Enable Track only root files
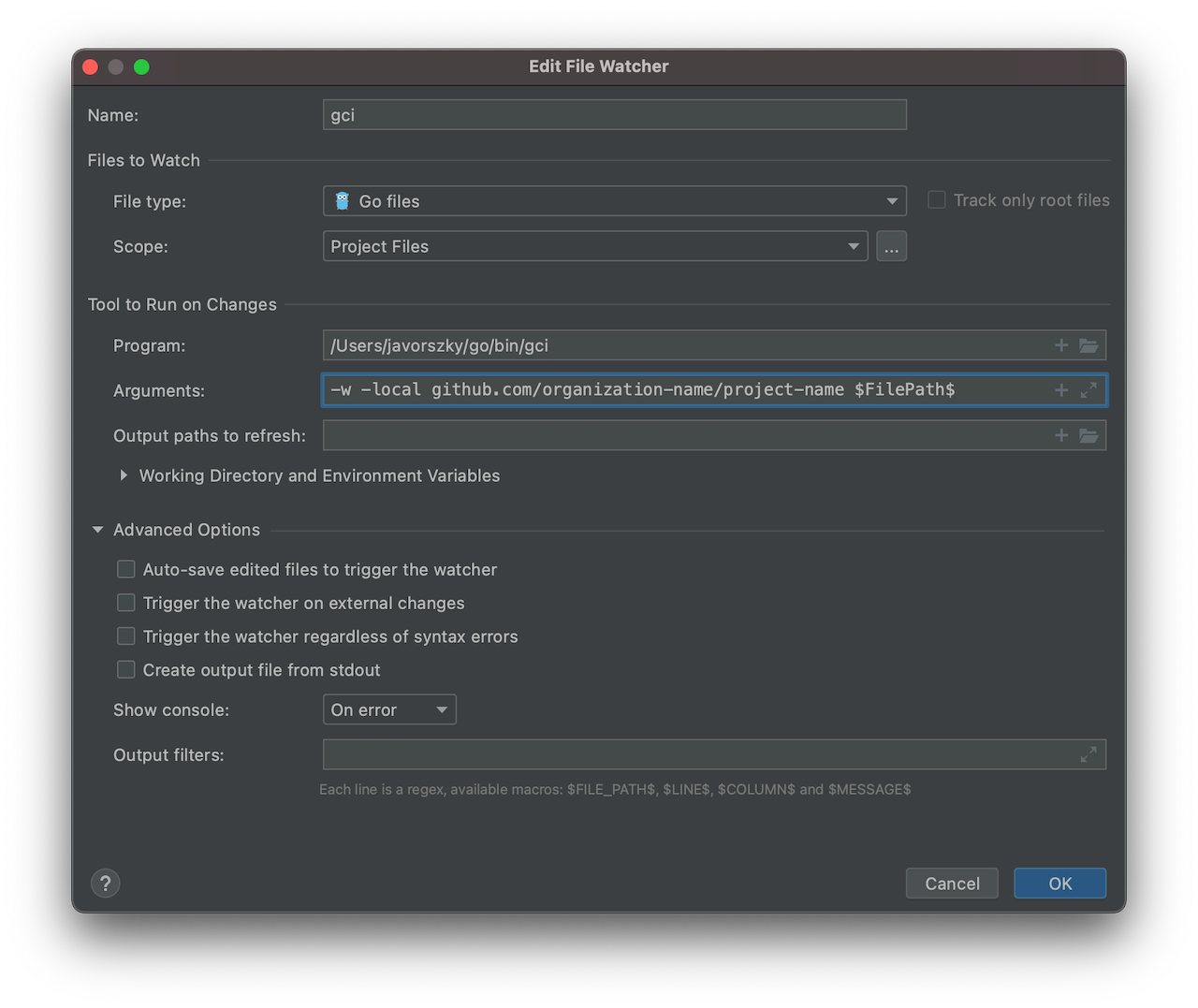Image resolution: width=1198 pixels, height=1008 pixels. (936, 199)
